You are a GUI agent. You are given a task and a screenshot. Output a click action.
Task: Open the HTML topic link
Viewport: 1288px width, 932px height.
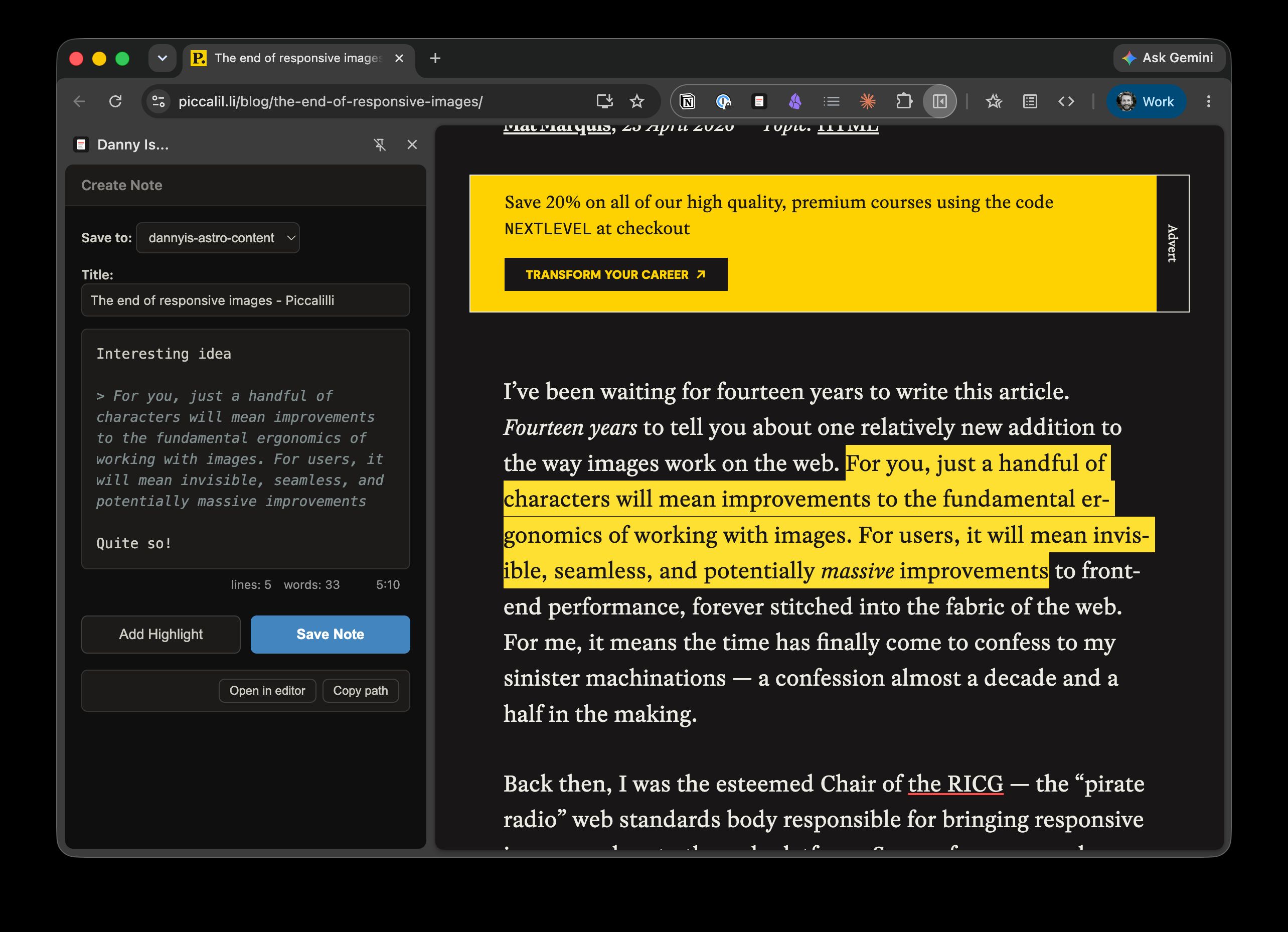pos(847,129)
